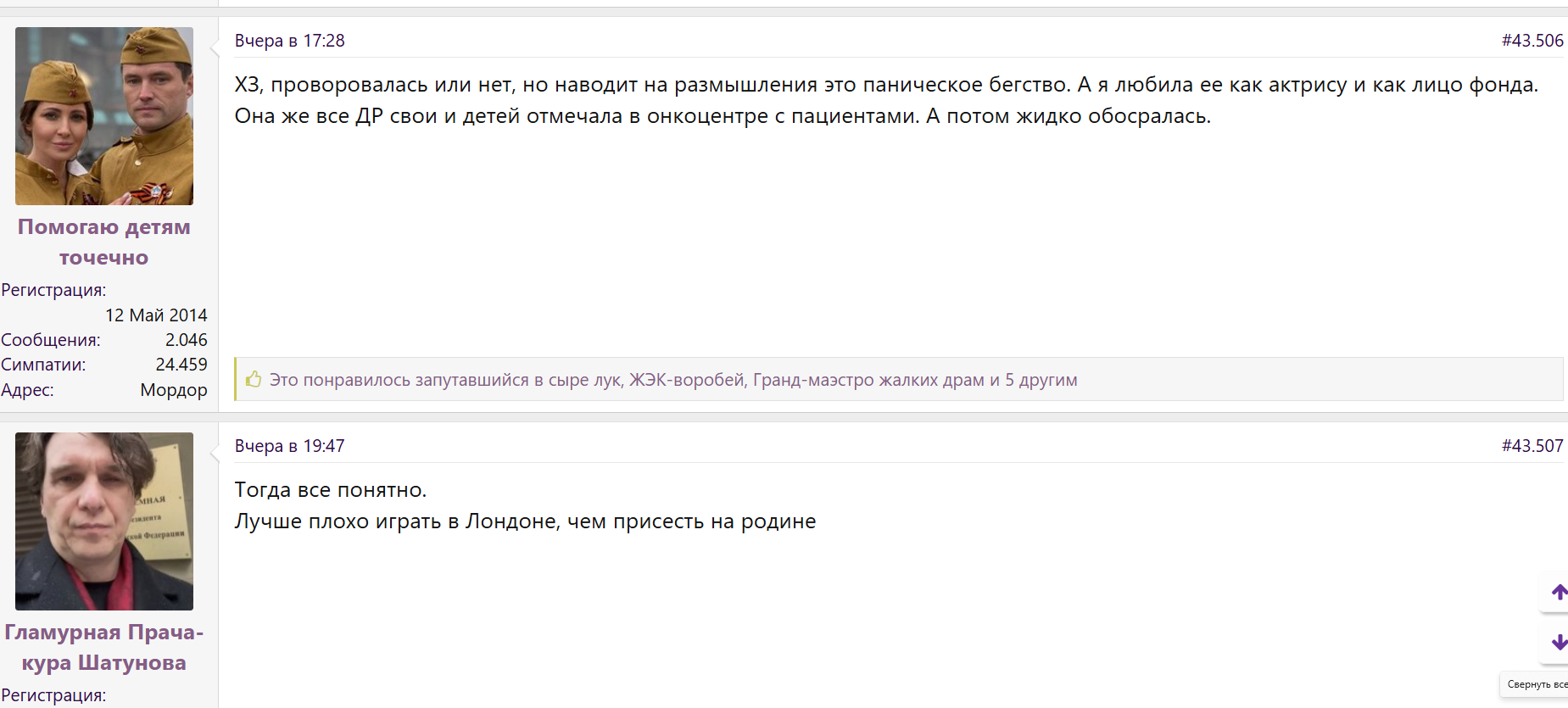The image size is (1568, 708).
Task: Open permalink for post #43.506
Action: point(1532,41)
